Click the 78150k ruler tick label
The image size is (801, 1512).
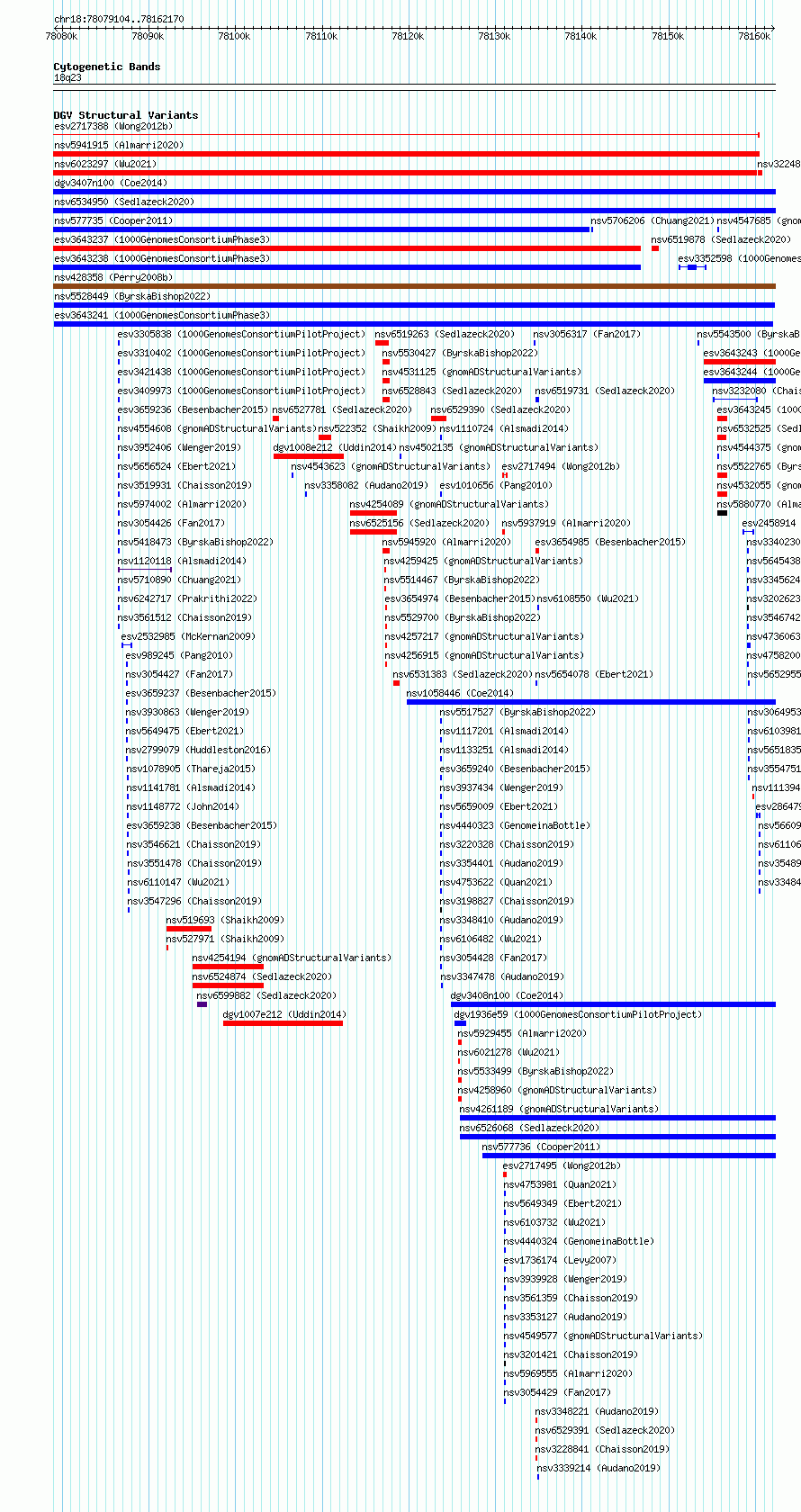coord(668,37)
